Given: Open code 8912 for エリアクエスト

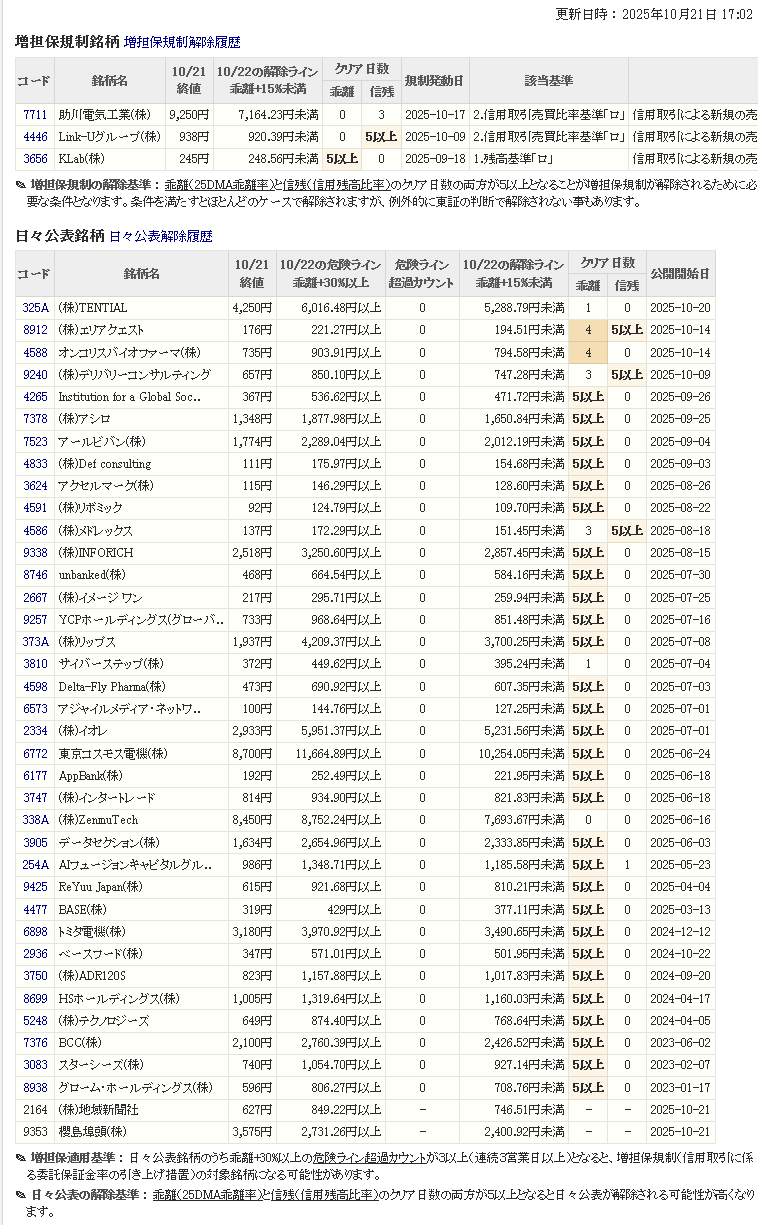Looking at the screenshot, I should point(35,330).
